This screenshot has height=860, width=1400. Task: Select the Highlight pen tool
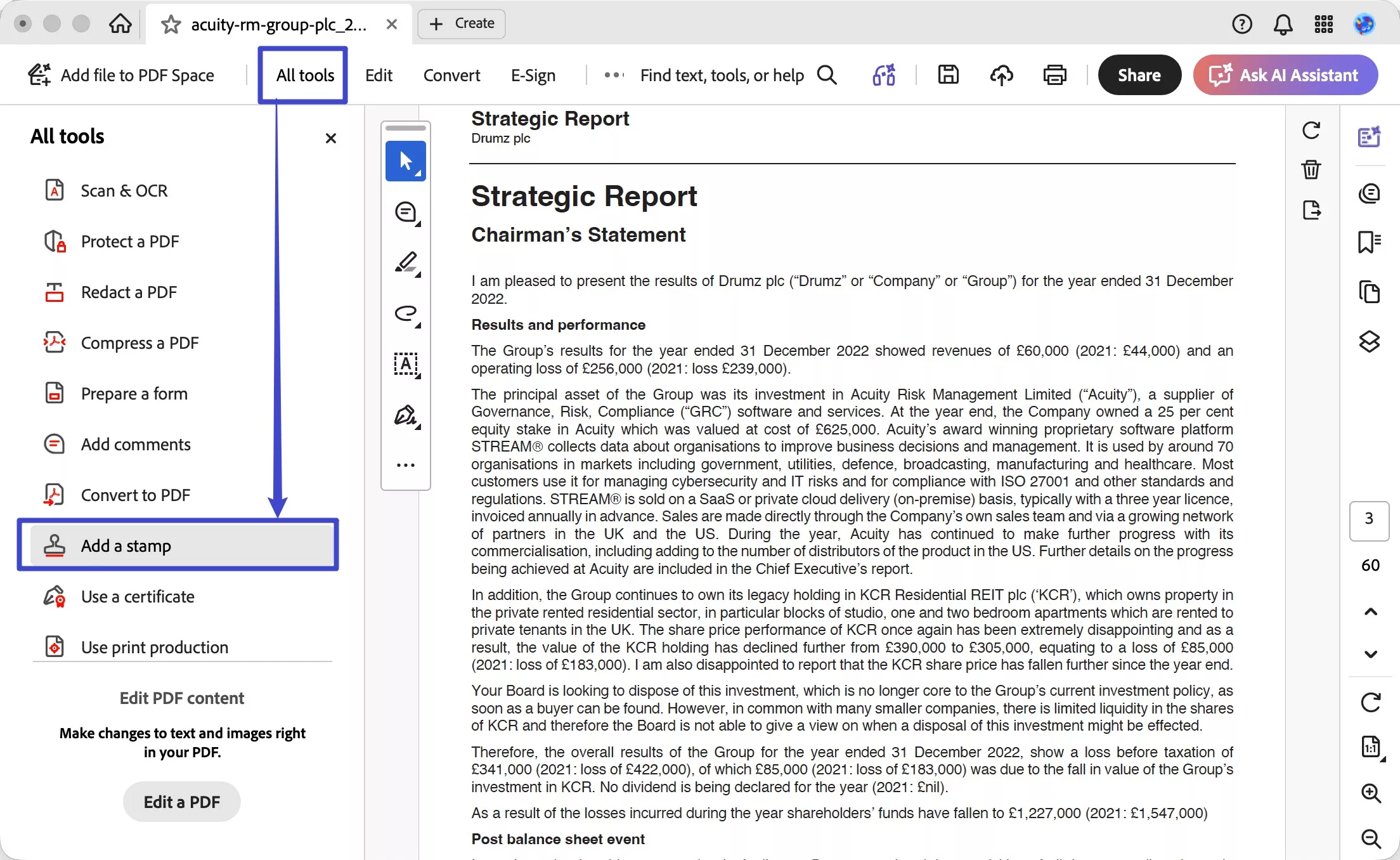click(406, 263)
